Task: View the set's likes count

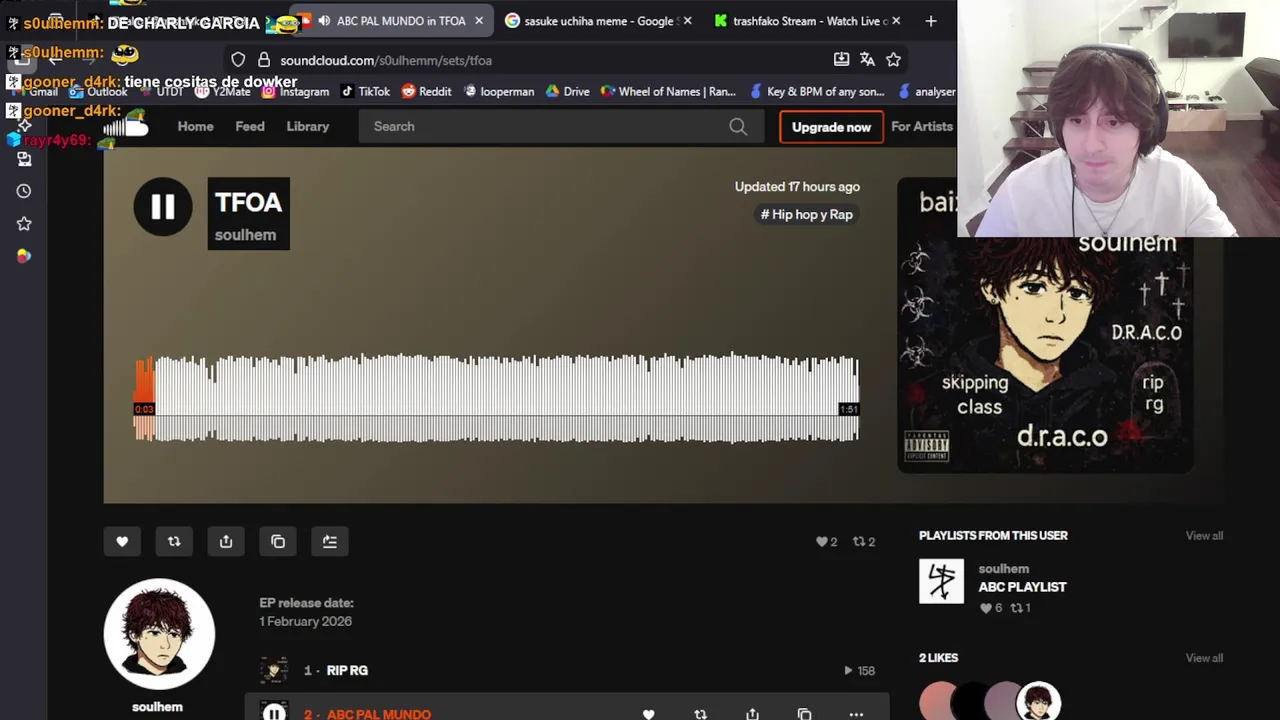Action: pos(826,541)
